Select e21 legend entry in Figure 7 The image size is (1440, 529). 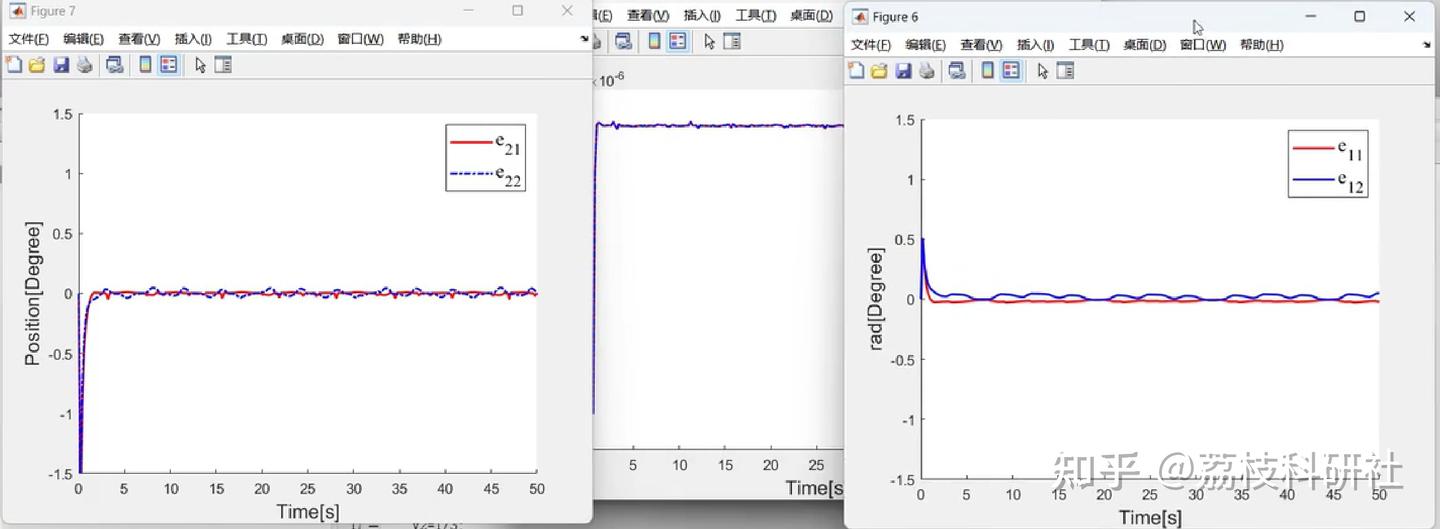(x=485, y=144)
